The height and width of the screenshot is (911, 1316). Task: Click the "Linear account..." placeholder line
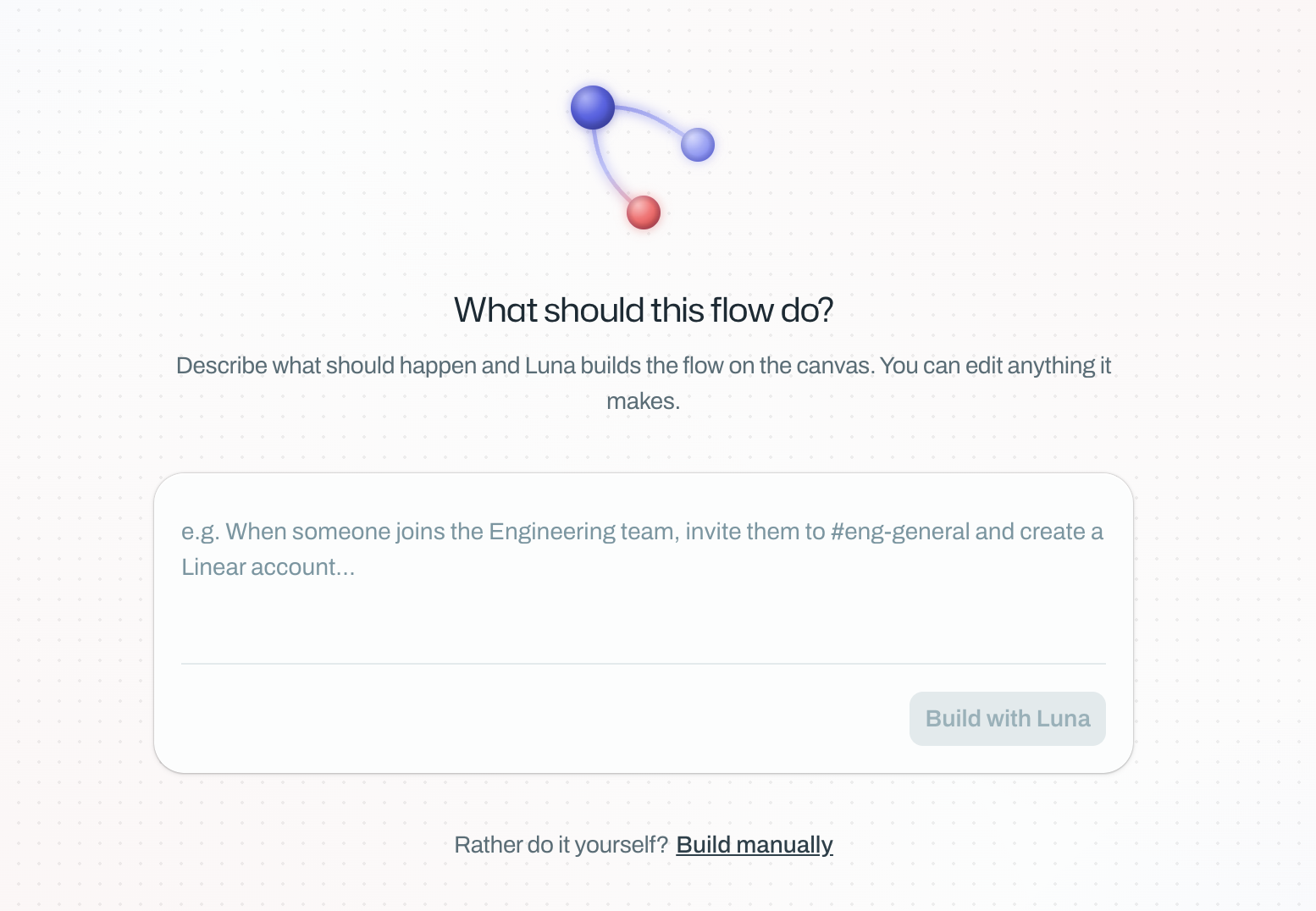tap(268, 567)
